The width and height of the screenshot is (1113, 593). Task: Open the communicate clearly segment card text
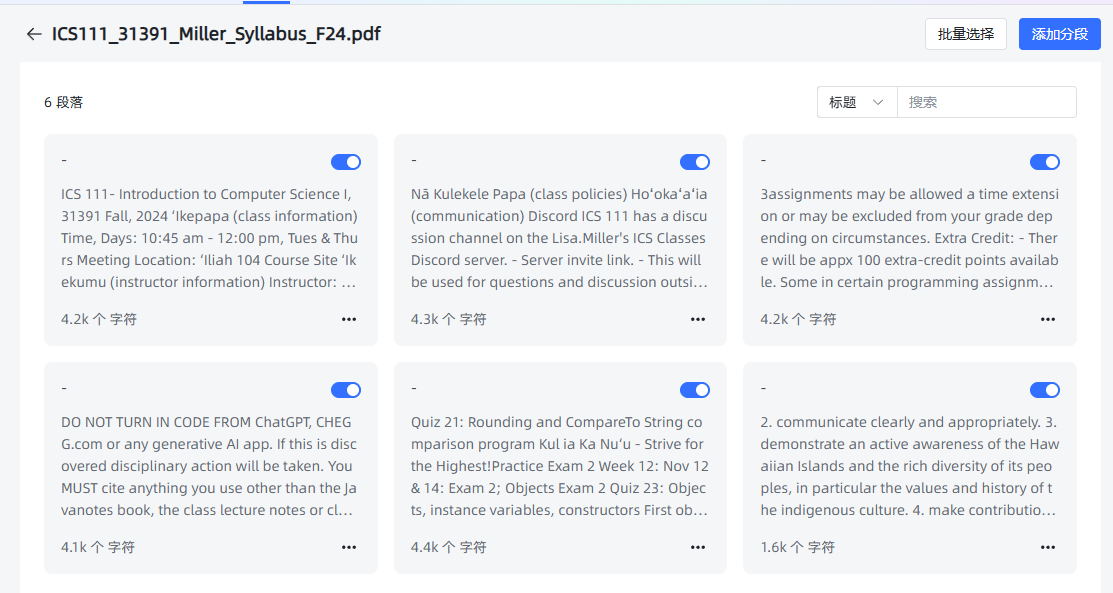[x=909, y=466]
